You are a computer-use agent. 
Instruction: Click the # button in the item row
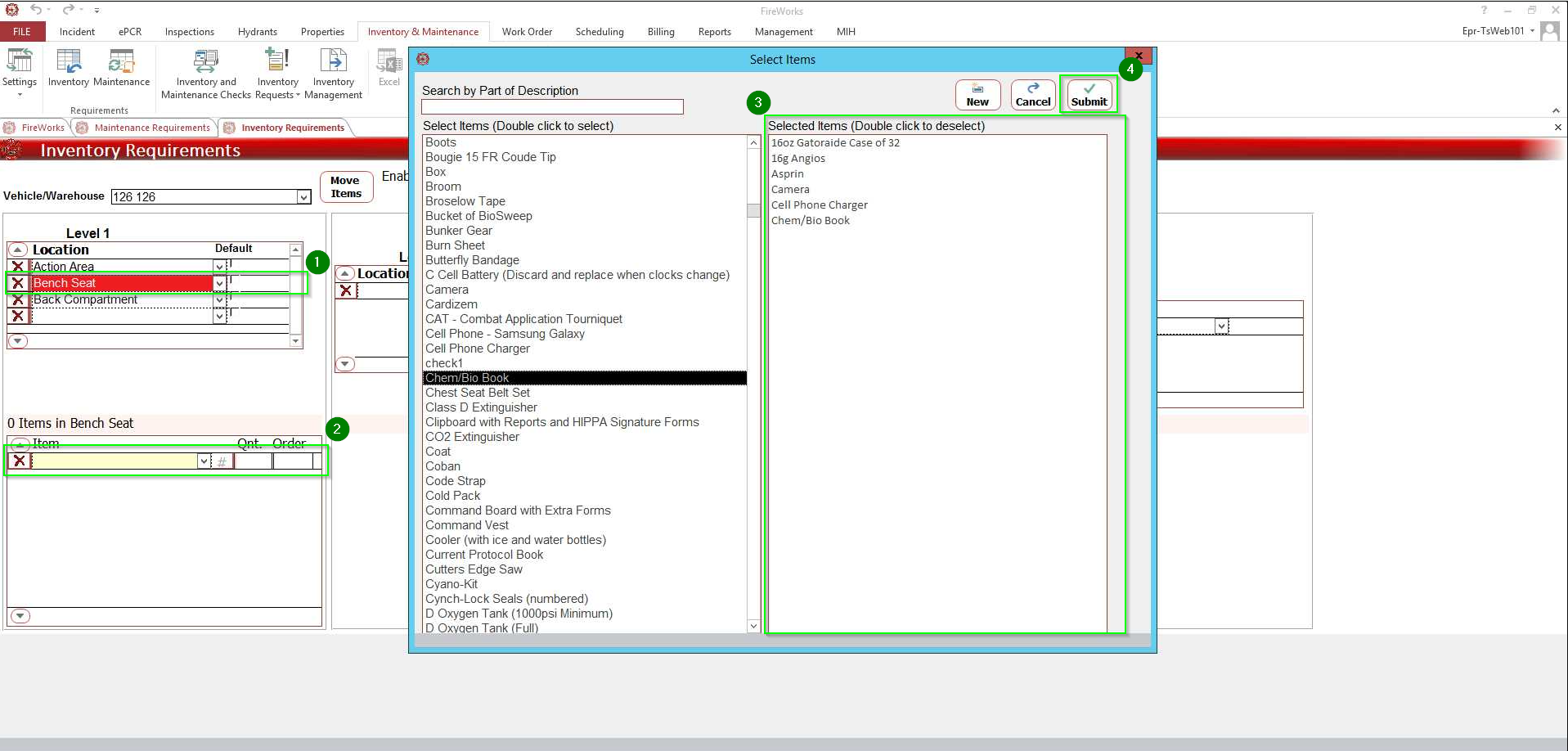[222, 461]
